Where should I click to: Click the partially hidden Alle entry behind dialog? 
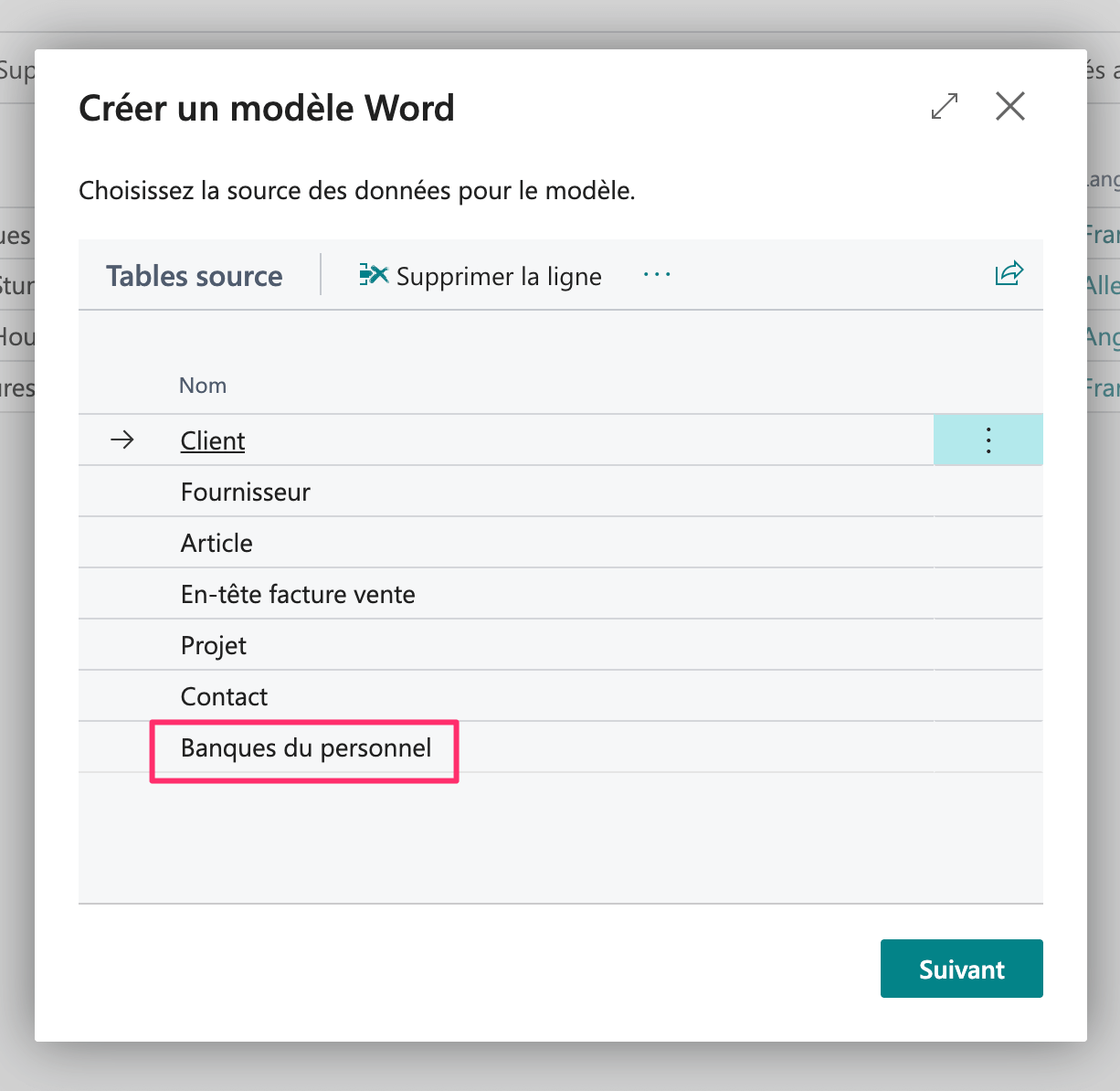tap(1103, 286)
